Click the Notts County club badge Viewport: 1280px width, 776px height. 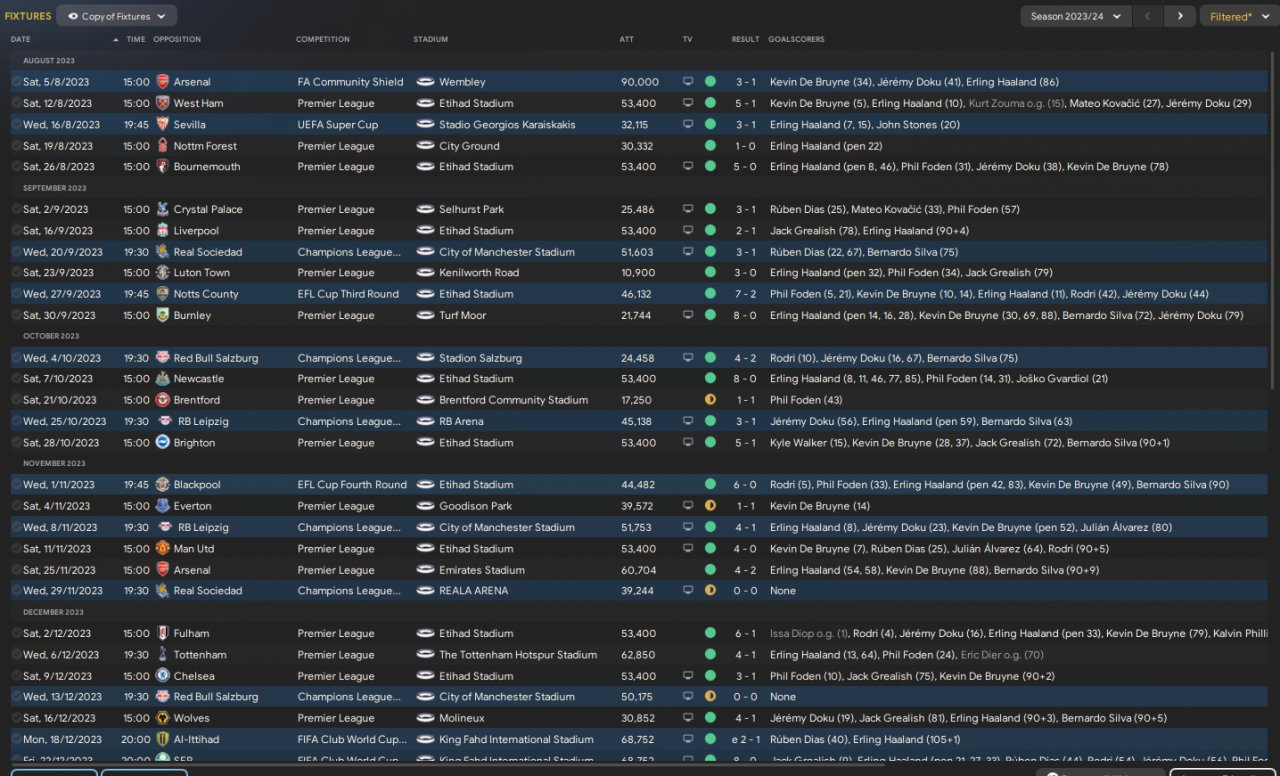point(162,294)
